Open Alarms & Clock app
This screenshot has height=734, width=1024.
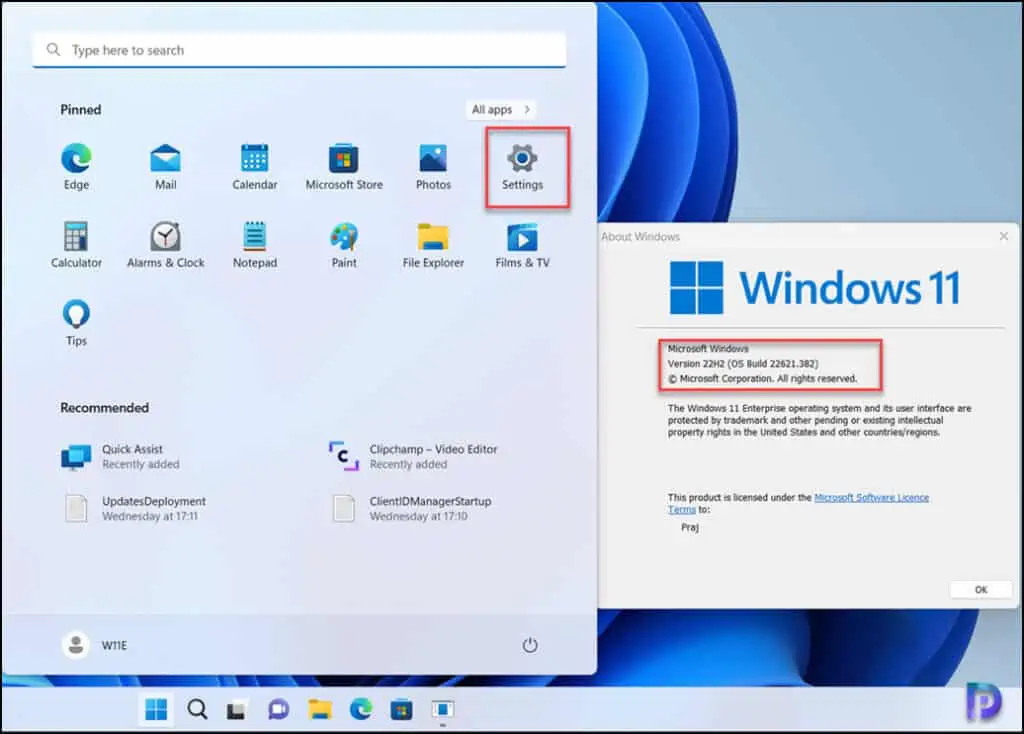[165, 245]
